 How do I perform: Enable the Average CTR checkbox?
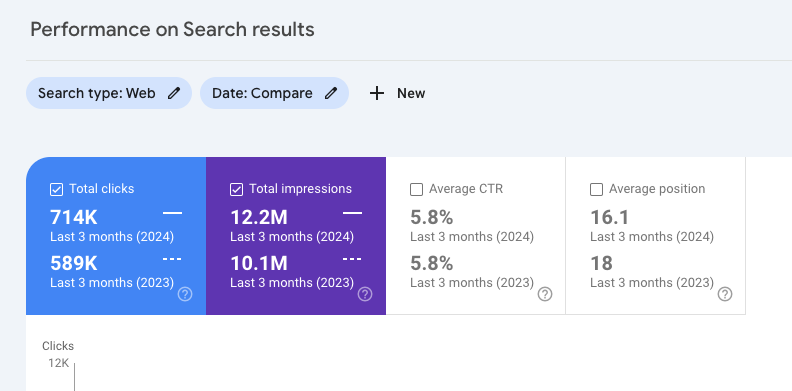[x=417, y=189]
